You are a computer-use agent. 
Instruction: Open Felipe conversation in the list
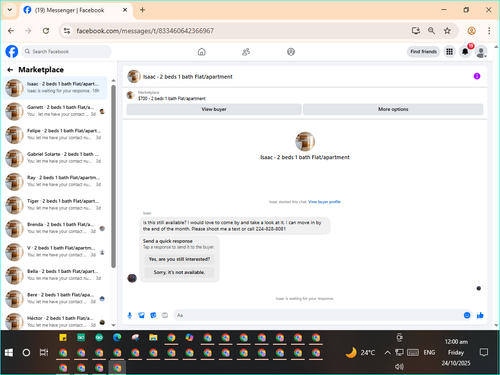[x=55, y=134]
